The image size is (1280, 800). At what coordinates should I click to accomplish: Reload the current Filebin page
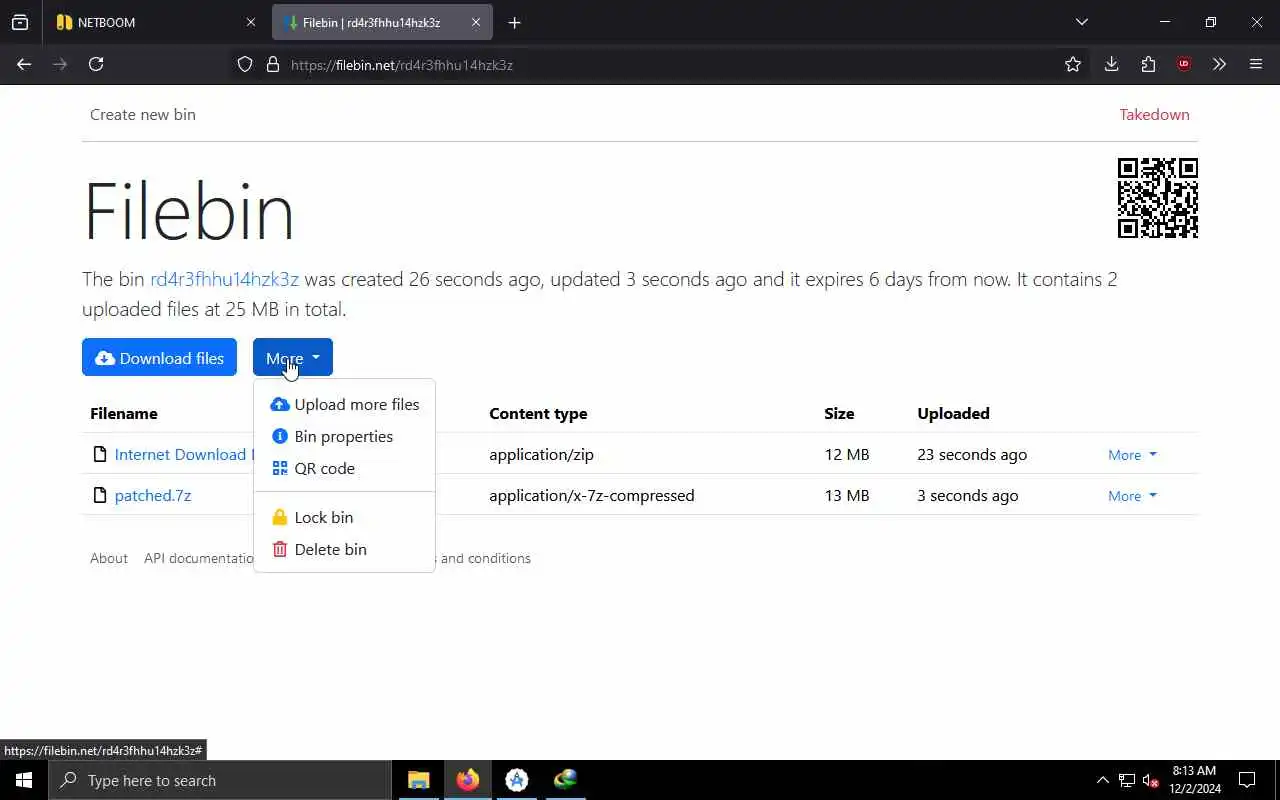coord(96,64)
